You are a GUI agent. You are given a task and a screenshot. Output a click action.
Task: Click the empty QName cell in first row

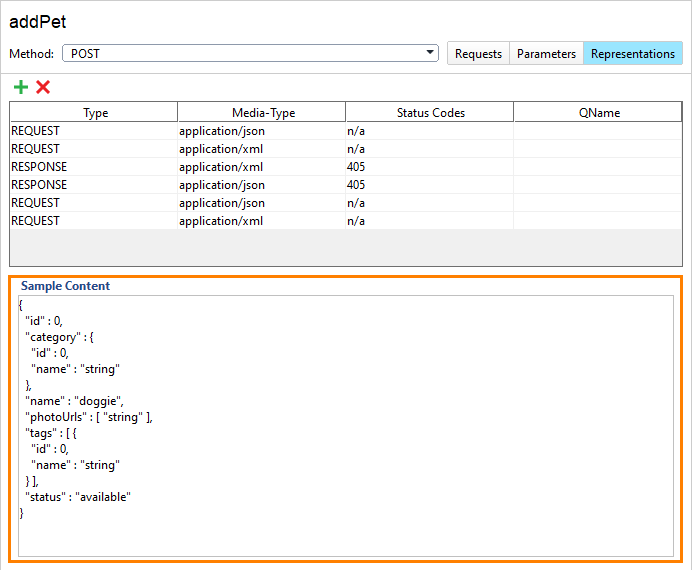(x=598, y=130)
